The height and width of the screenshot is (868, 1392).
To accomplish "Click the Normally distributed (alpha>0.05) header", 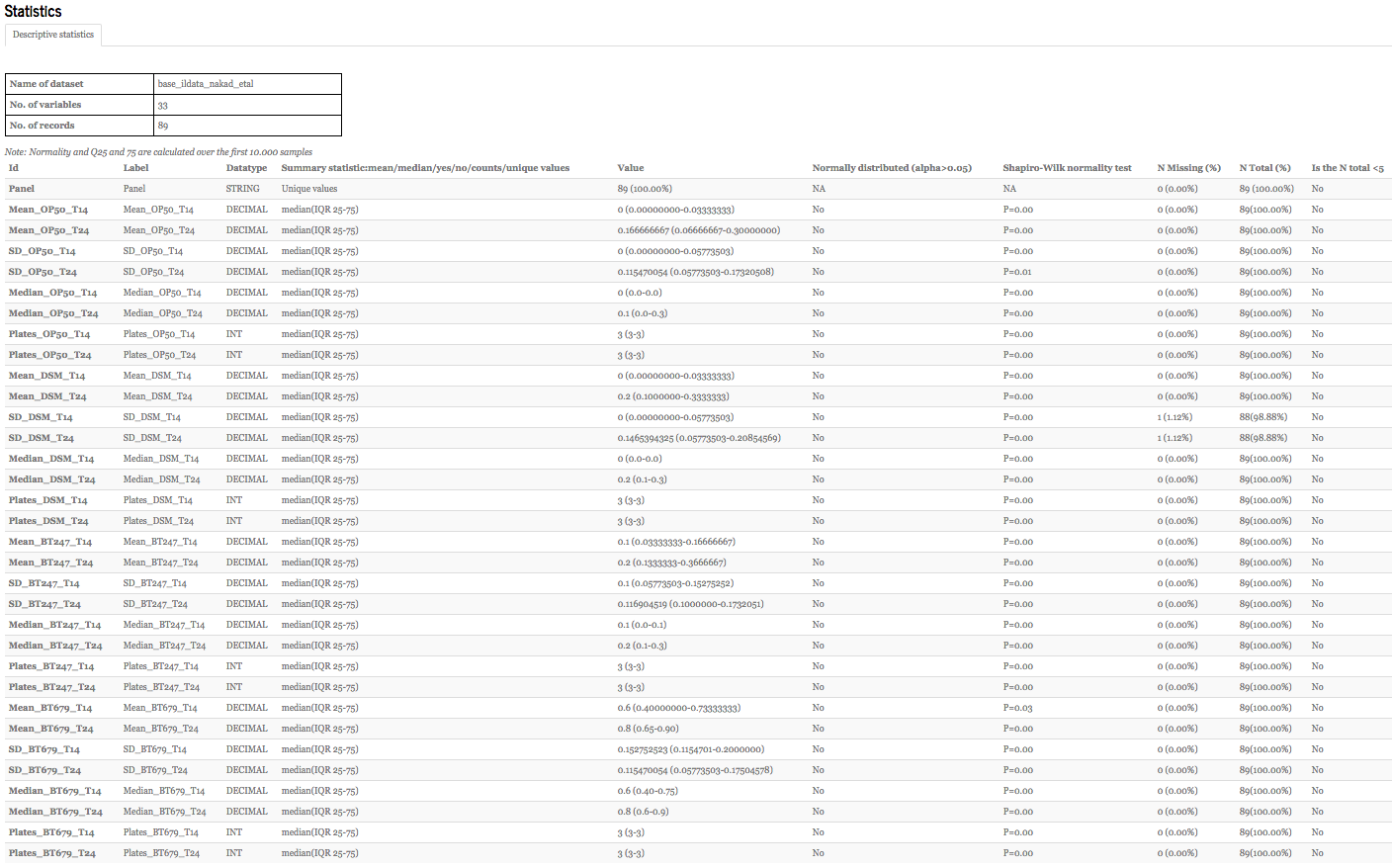I will [x=892, y=168].
